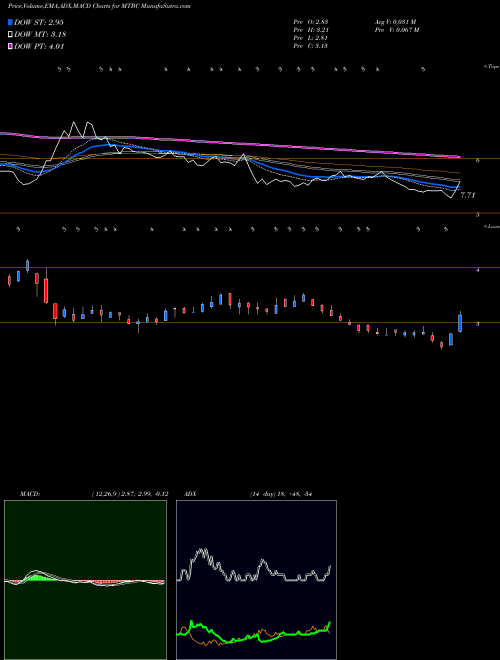Click the '<Lows' marker label

(491, 226)
